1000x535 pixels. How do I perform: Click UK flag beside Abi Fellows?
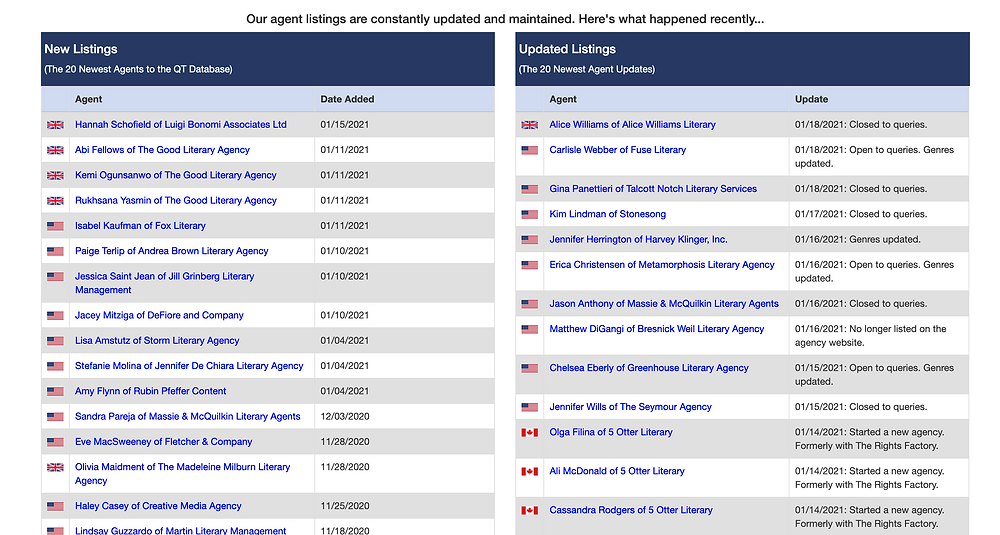(55, 150)
